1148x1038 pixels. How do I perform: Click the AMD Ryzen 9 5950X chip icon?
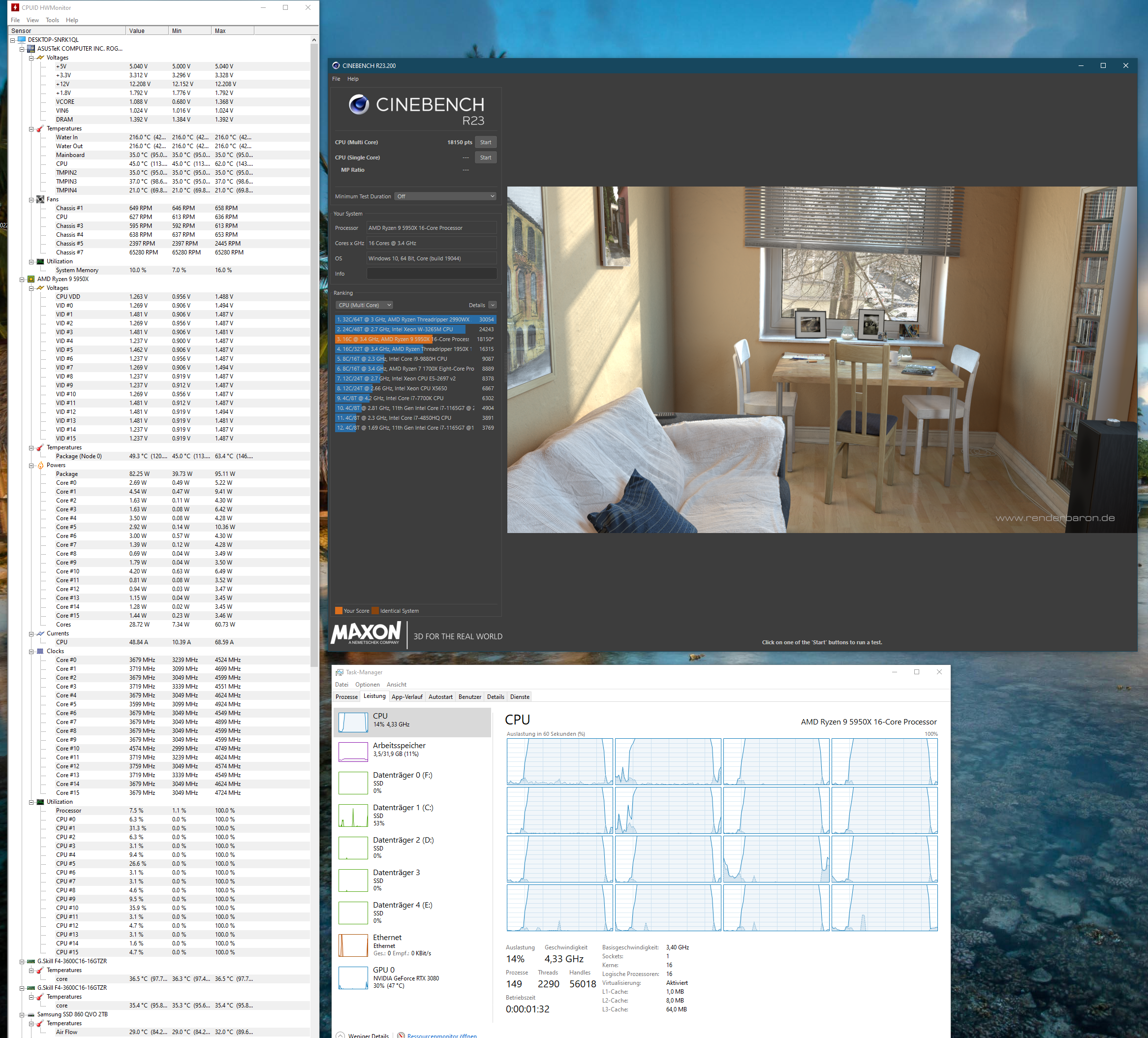31,279
